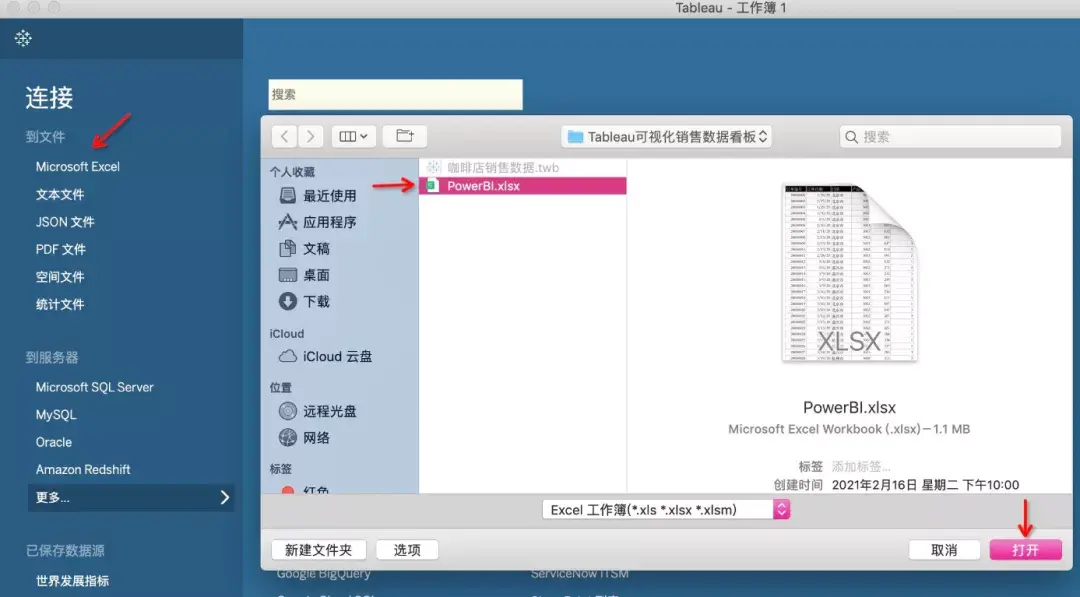This screenshot has height=597, width=1080.
Task: Expand the 更多... server list
Action: (x=131, y=497)
